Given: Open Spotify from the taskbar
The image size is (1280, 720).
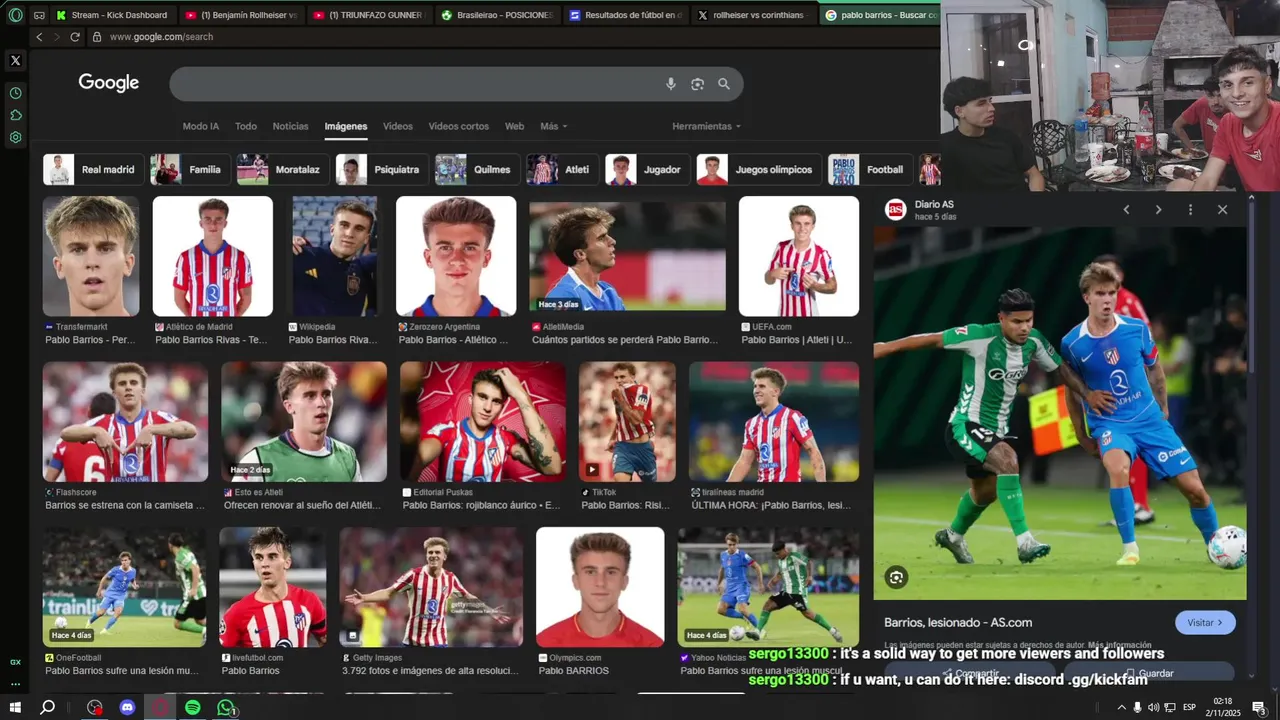Looking at the screenshot, I should [193, 708].
